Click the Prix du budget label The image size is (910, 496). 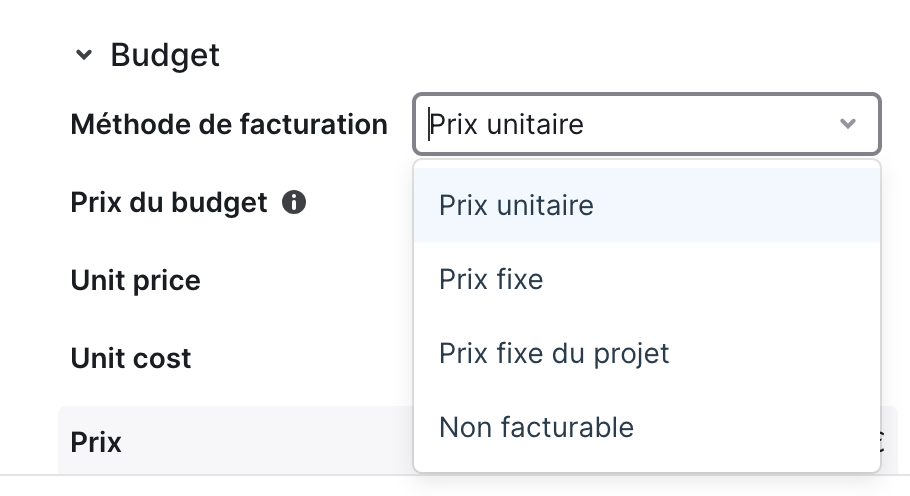coord(169,202)
